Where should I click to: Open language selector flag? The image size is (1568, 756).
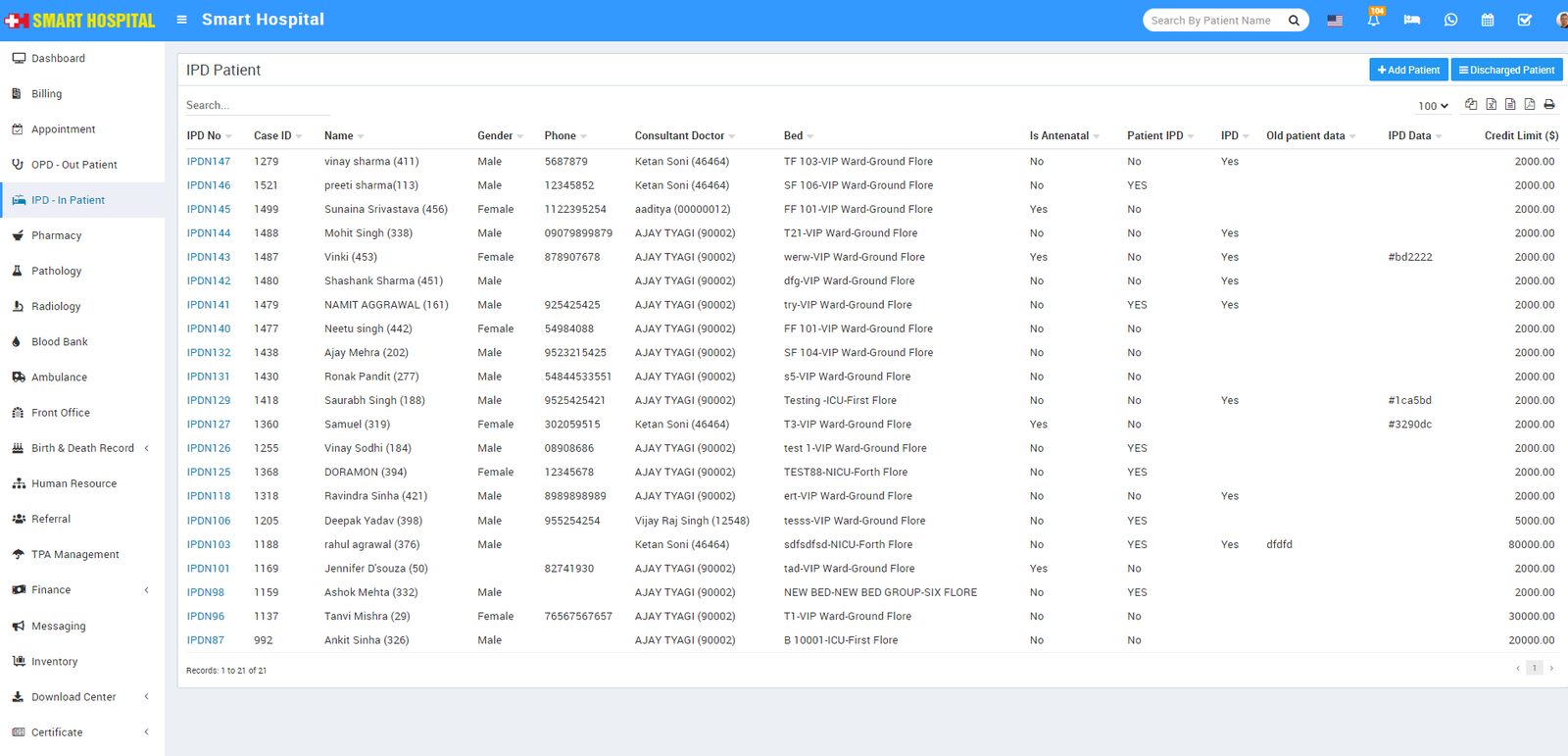pyautogui.click(x=1335, y=21)
